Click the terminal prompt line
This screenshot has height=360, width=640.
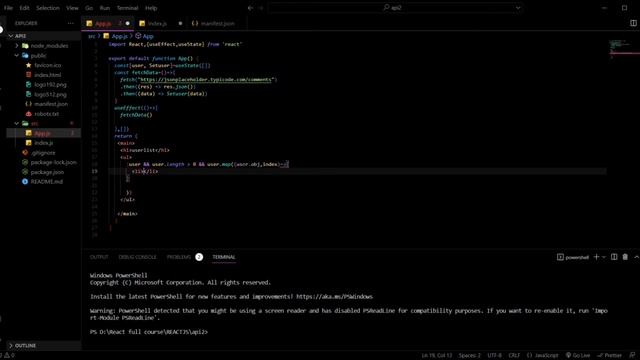coord(149,332)
